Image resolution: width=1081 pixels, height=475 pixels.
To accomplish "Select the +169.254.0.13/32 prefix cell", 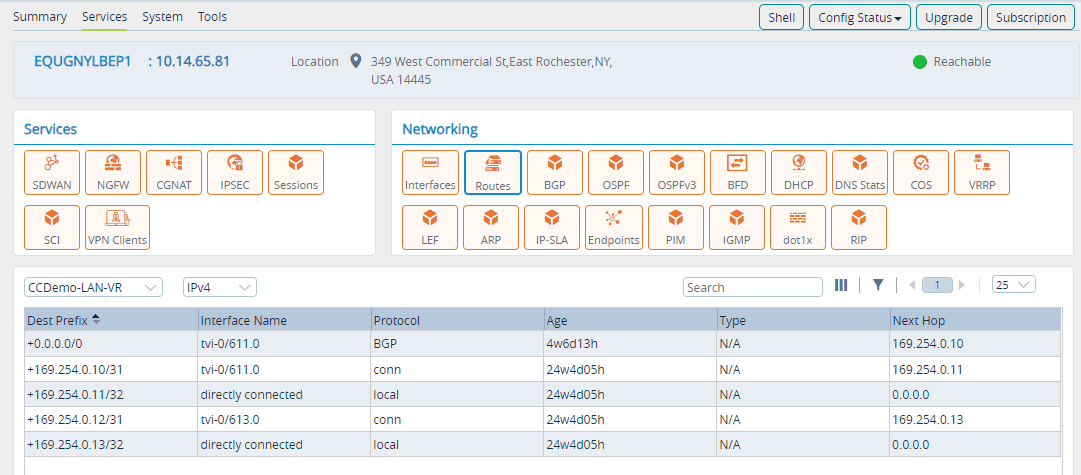I will tap(112, 445).
